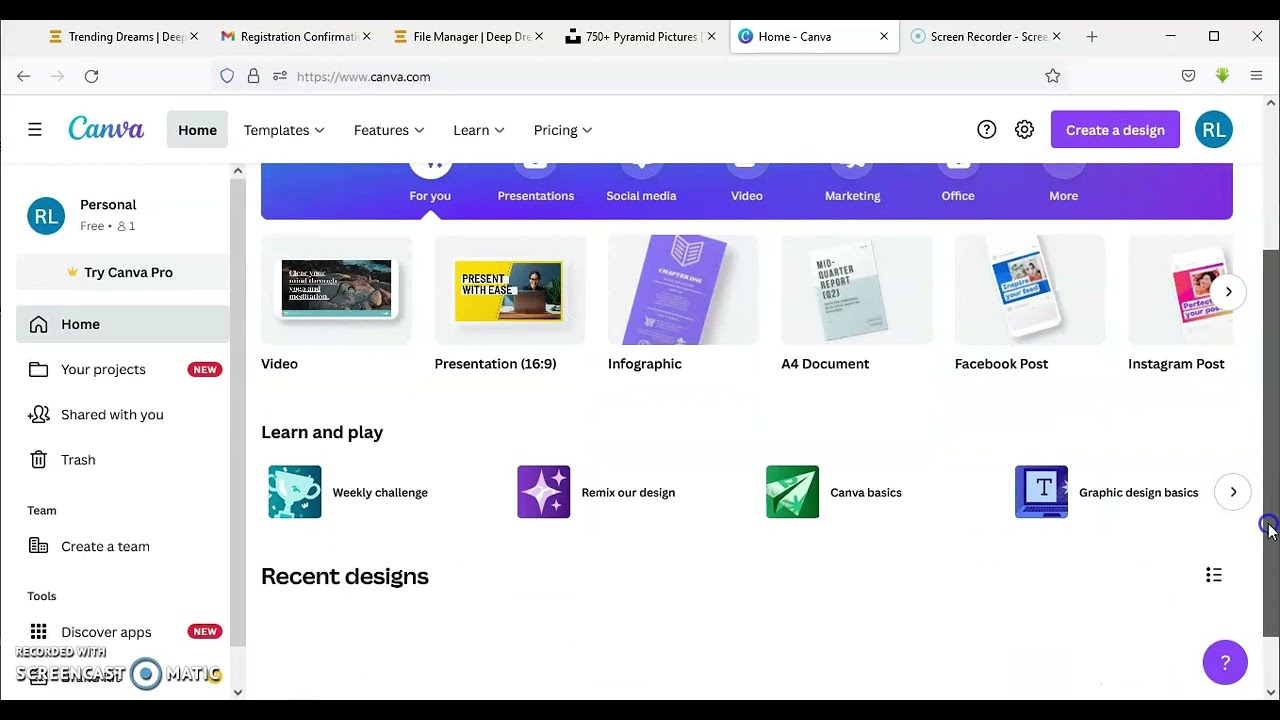Image resolution: width=1280 pixels, height=720 pixels.
Task: Open the help question mark icon in header
Action: [x=987, y=130]
